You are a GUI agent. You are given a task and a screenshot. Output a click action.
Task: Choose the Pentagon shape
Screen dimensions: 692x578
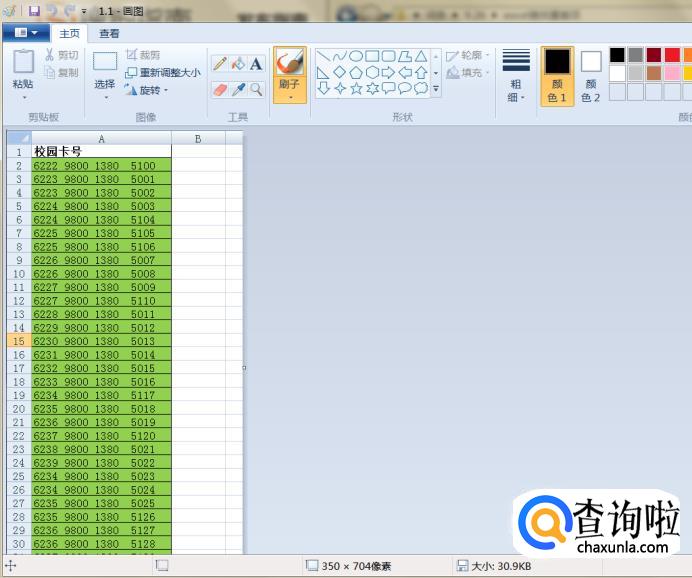(356, 72)
